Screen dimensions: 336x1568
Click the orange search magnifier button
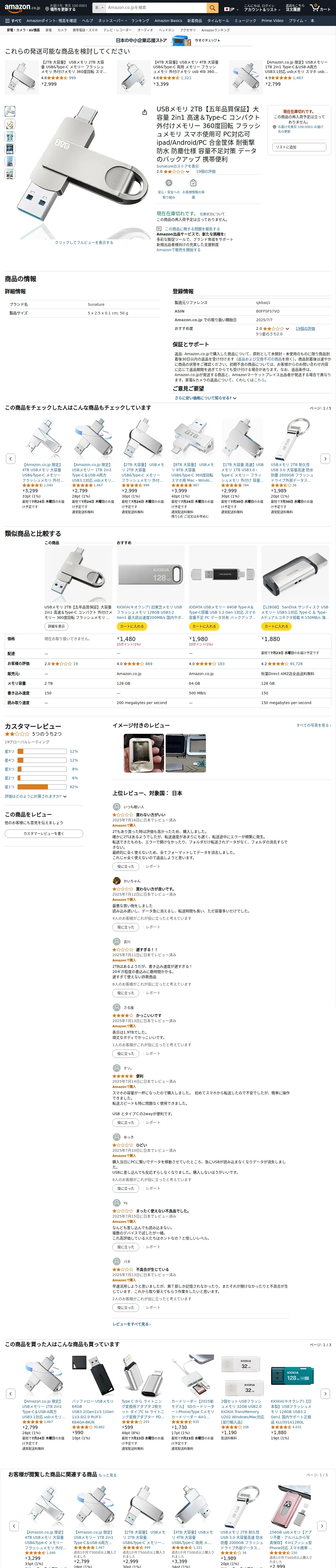(212, 7)
